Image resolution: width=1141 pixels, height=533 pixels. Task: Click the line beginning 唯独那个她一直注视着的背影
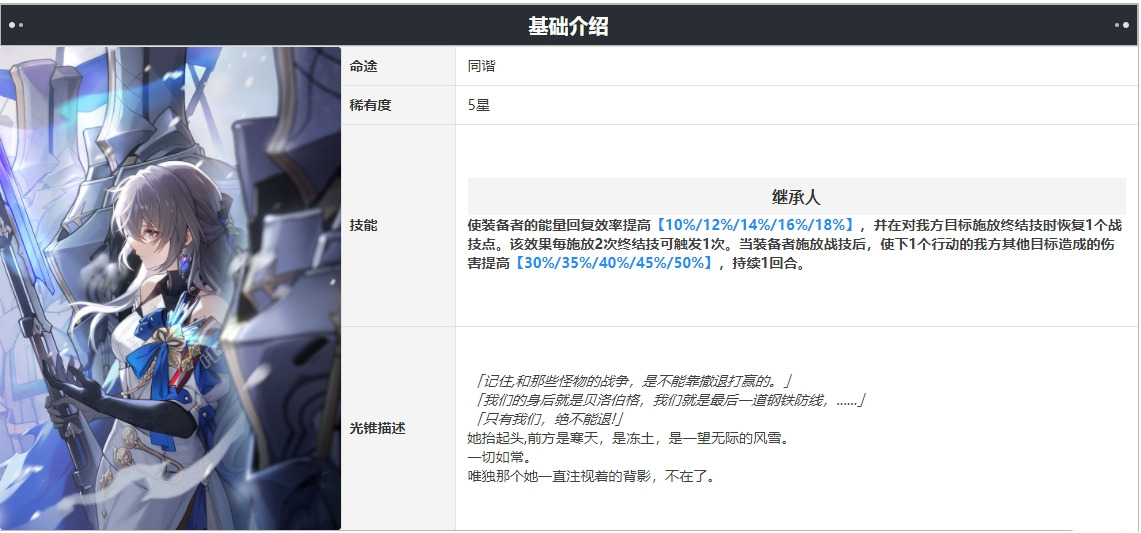click(x=592, y=477)
